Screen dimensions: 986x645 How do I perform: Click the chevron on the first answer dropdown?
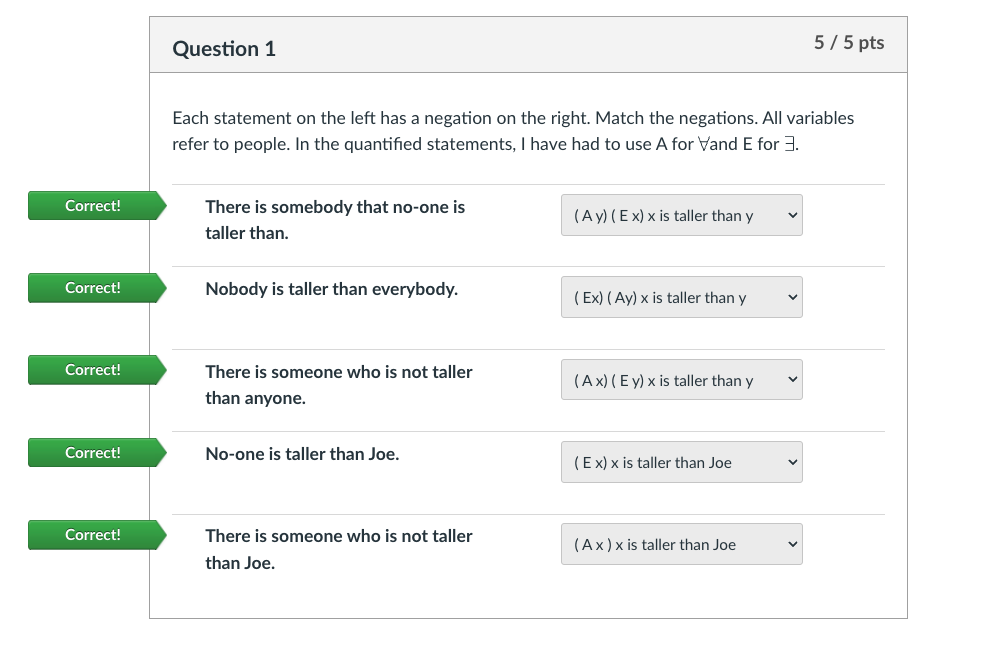click(792, 215)
